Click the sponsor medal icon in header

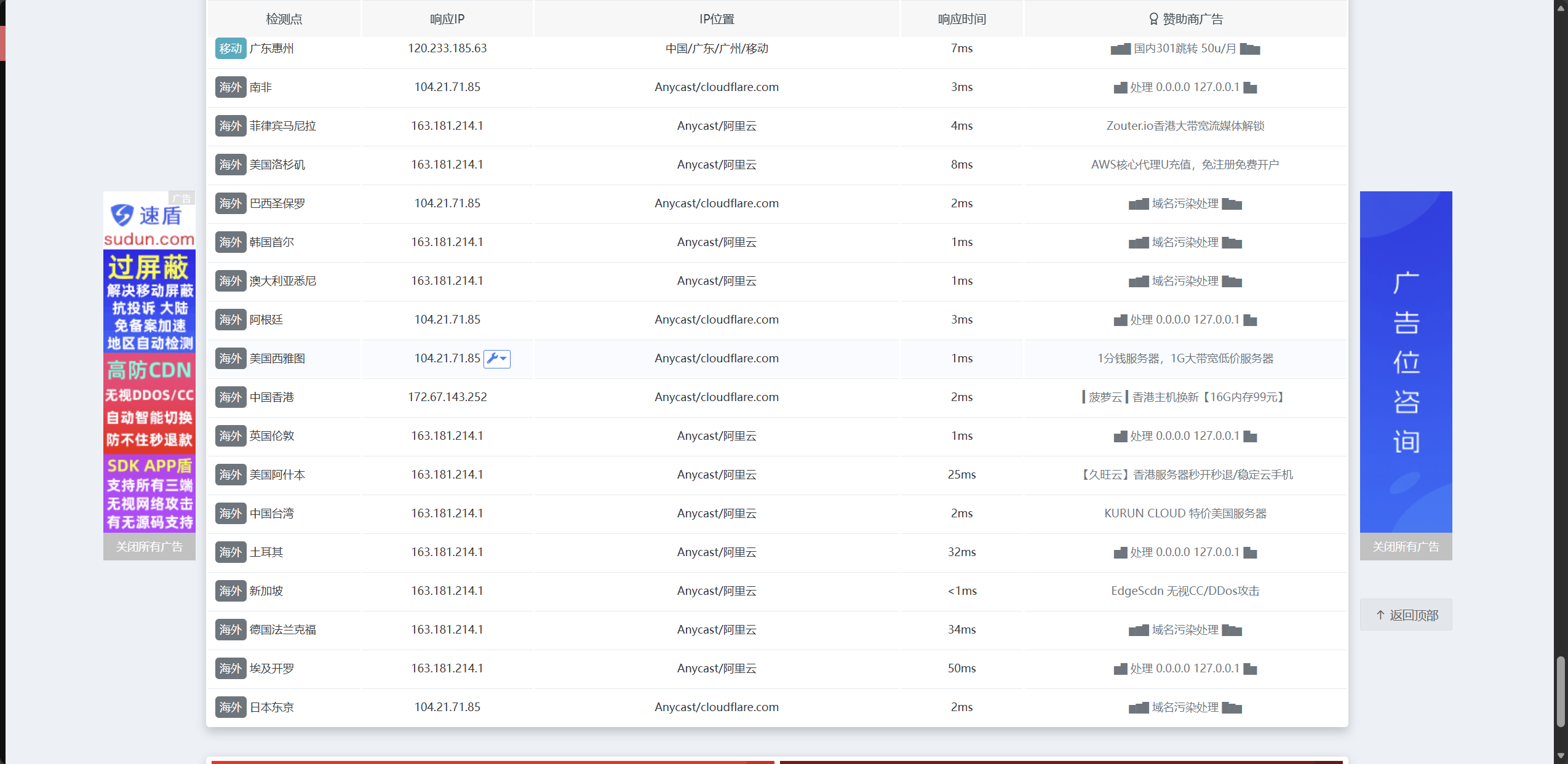pyautogui.click(x=1153, y=19)
